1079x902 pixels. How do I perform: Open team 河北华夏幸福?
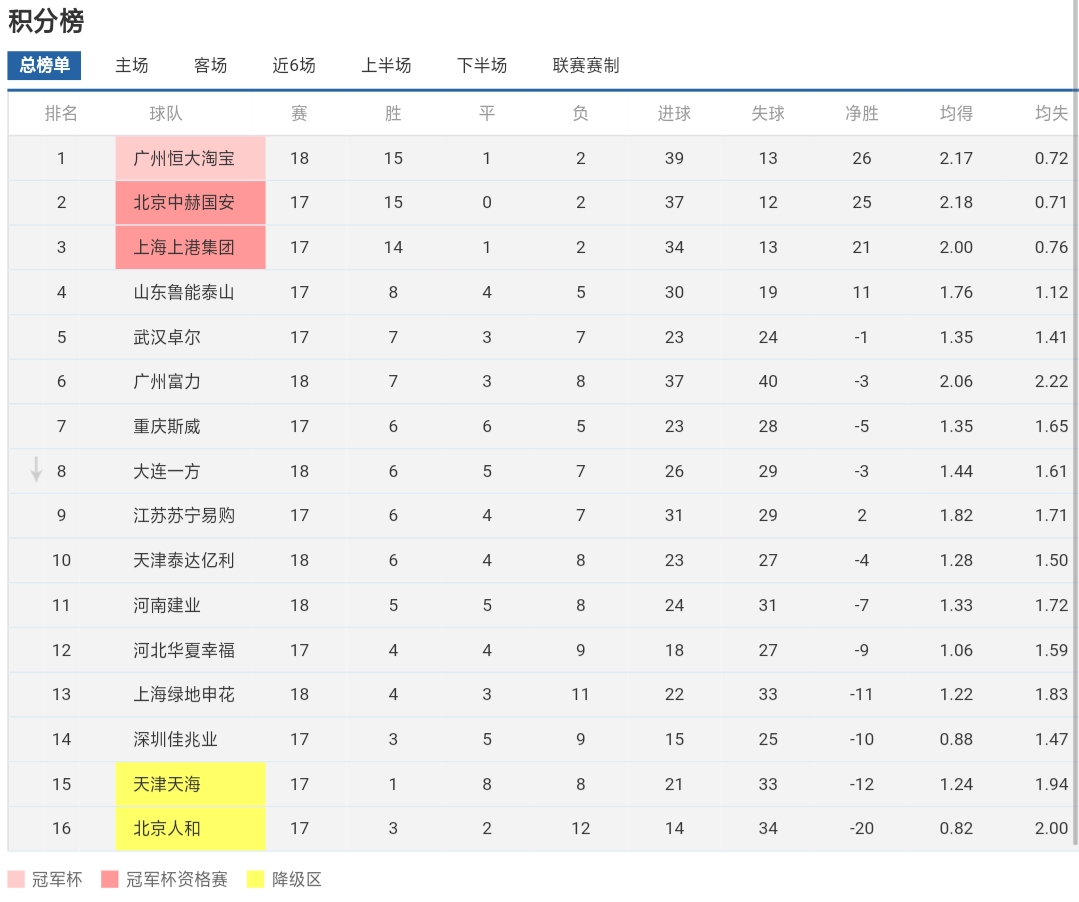tap(184, 650)
